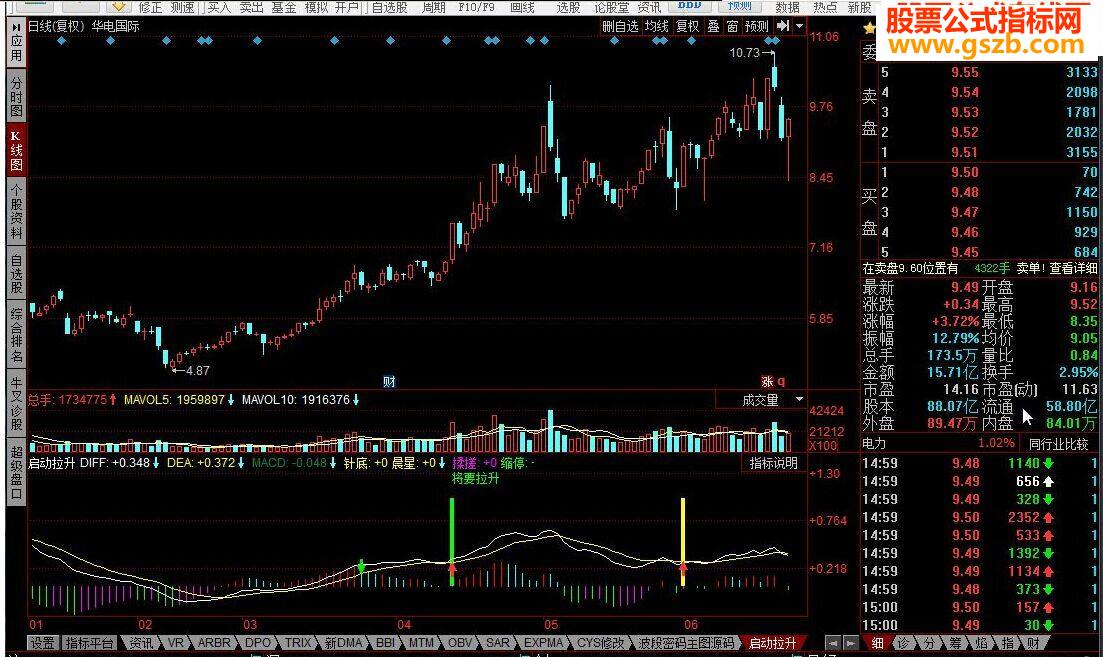Select TRIX indicator tab
The height and width of the screenshot is (657, 1103).
(298, 643)
